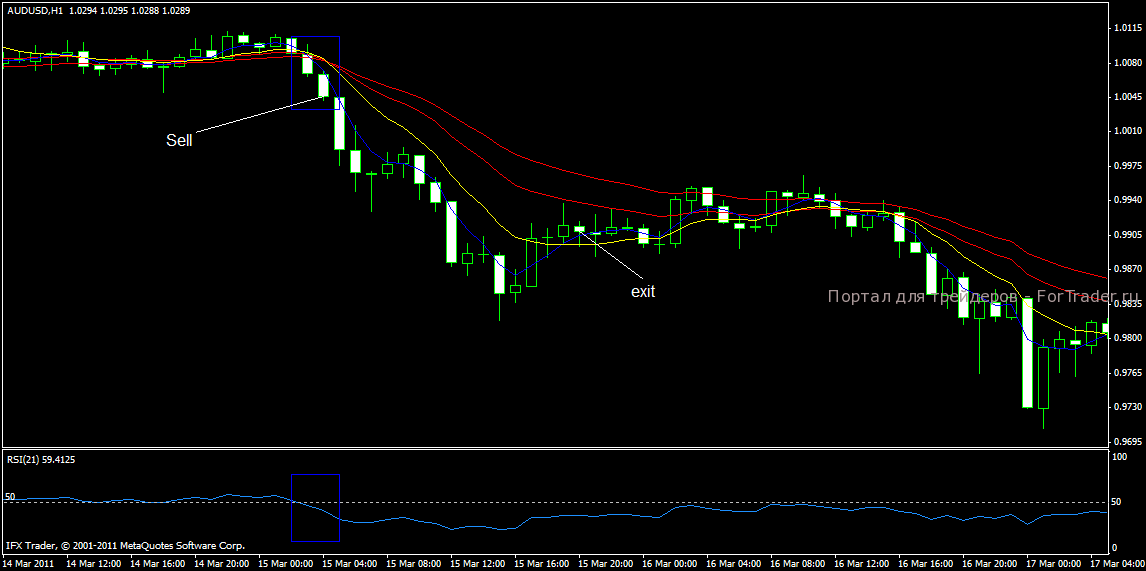This screenshot has width=1146, height=571.
Task: Click the 15 Mar 12:00 time label
Action: [479, 564]
